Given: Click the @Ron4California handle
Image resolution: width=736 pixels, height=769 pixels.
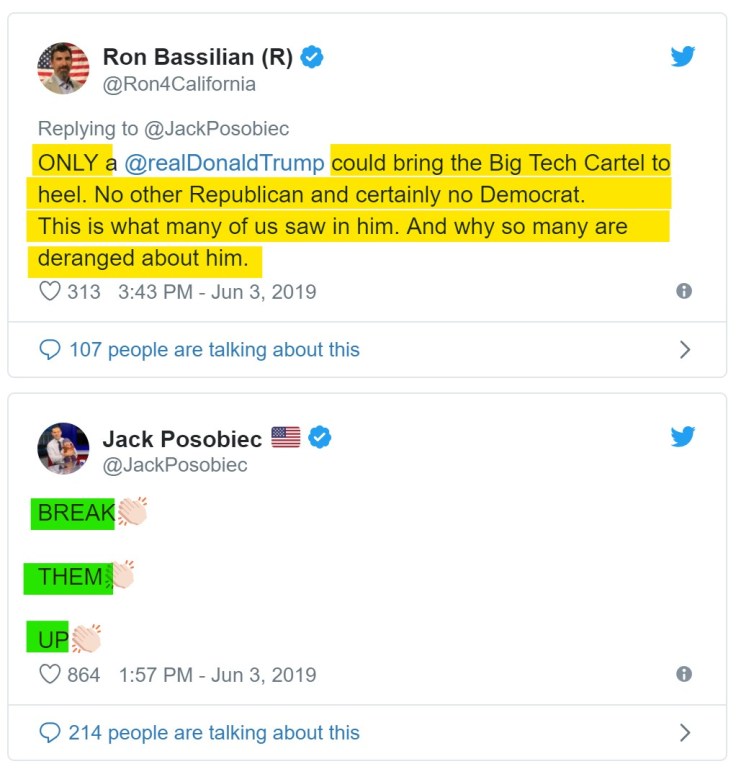Looking at the screenshot, I should pyautogui.click(x=179, y=84).
